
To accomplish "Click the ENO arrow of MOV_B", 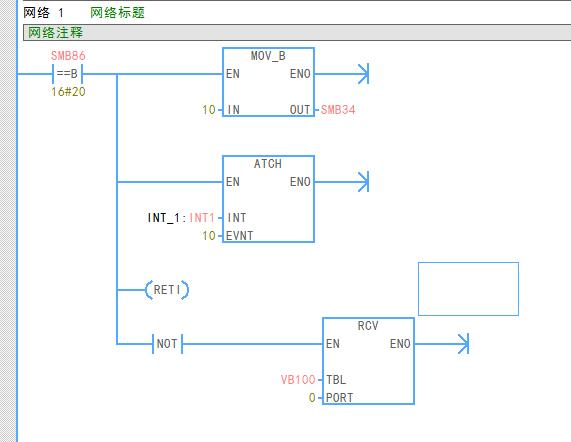I will [363, 74].
